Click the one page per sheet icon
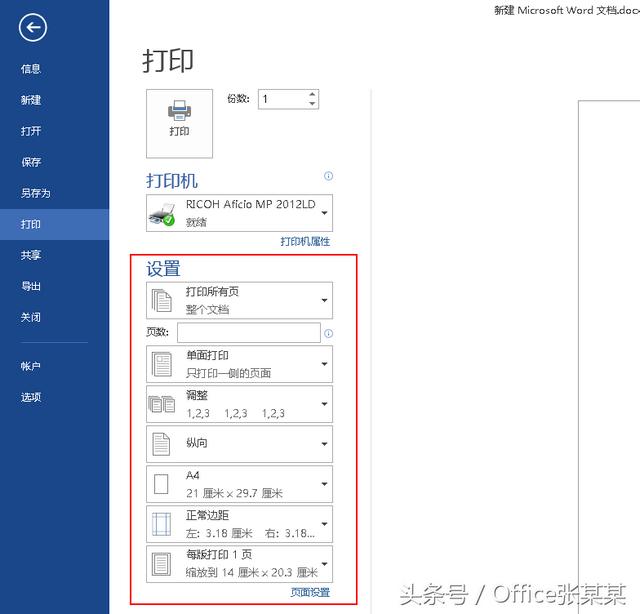The height and width of the screenshot is (614, 640). coord(161,564)
